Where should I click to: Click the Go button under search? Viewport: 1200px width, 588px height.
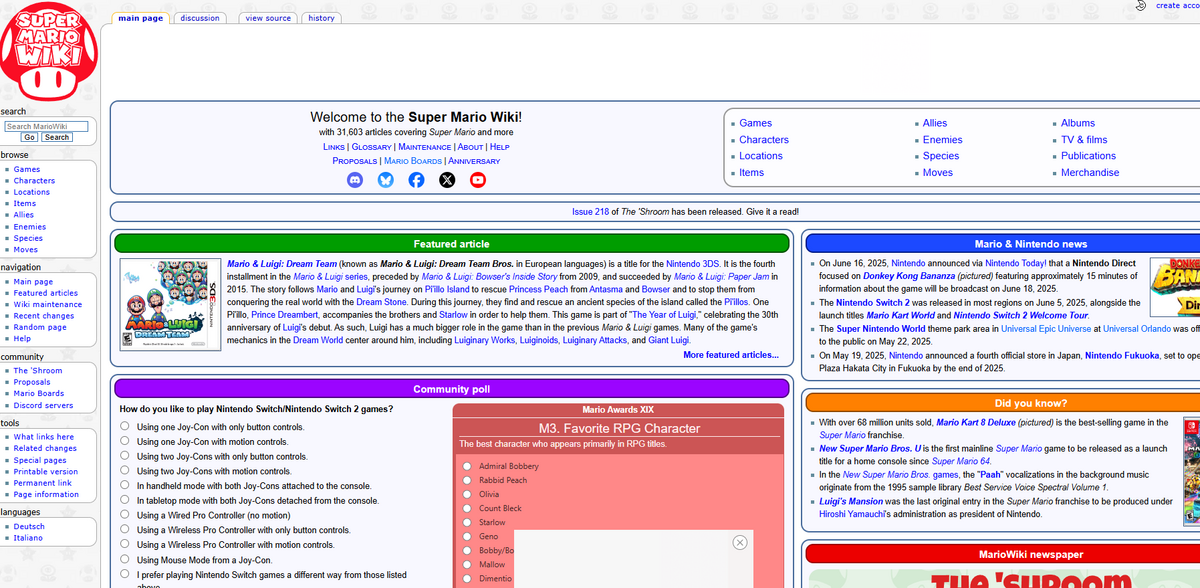(30, 137)
